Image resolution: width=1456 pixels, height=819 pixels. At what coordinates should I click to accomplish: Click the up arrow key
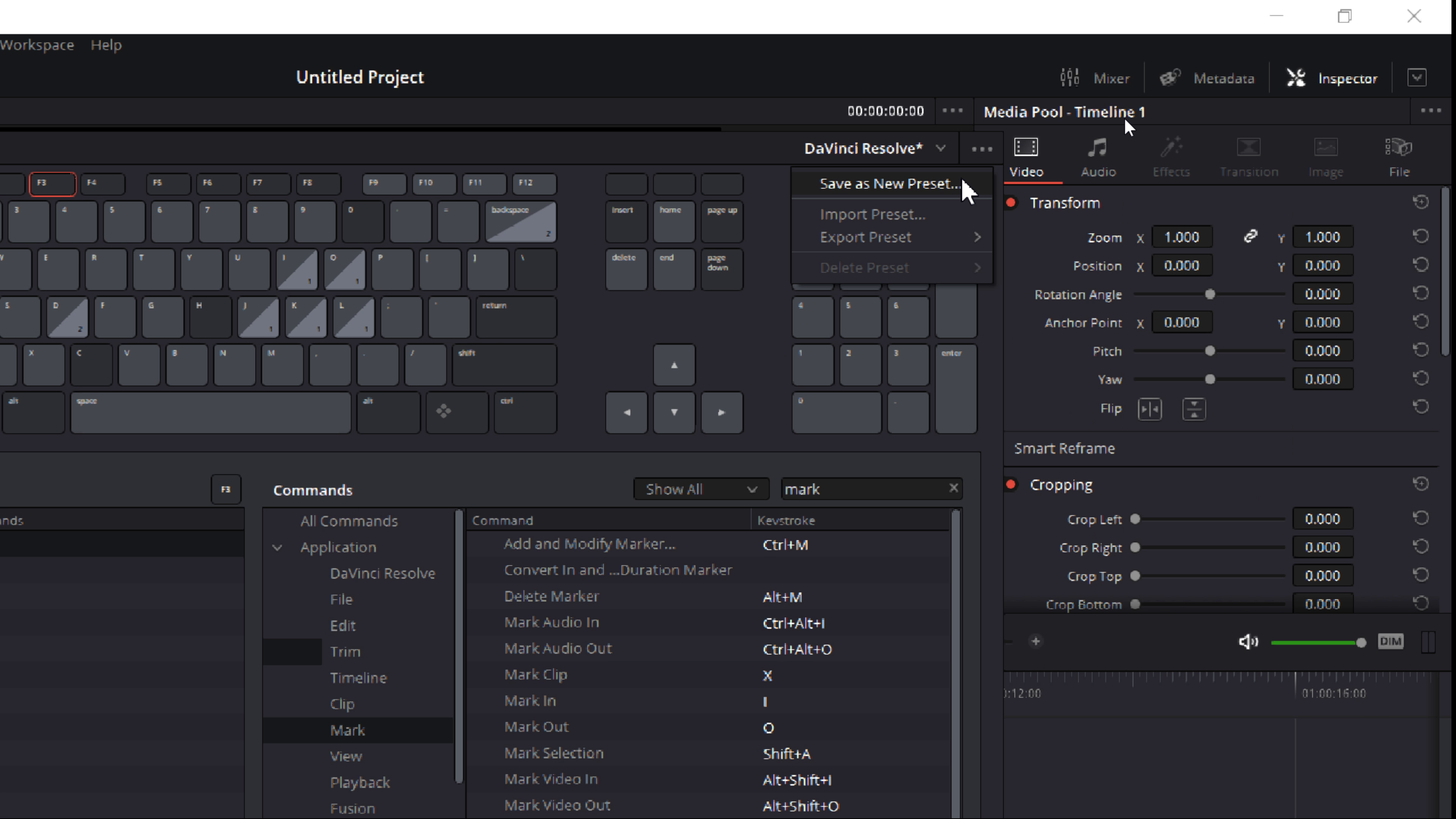pos(674,365)
